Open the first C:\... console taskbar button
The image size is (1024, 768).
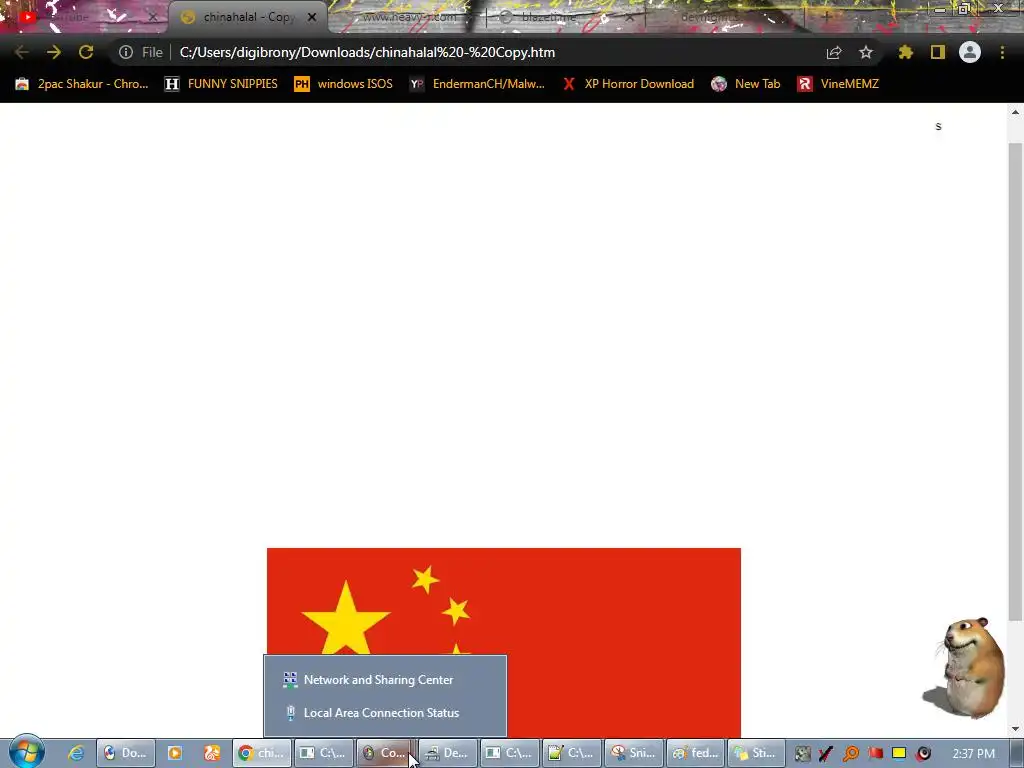323,753
